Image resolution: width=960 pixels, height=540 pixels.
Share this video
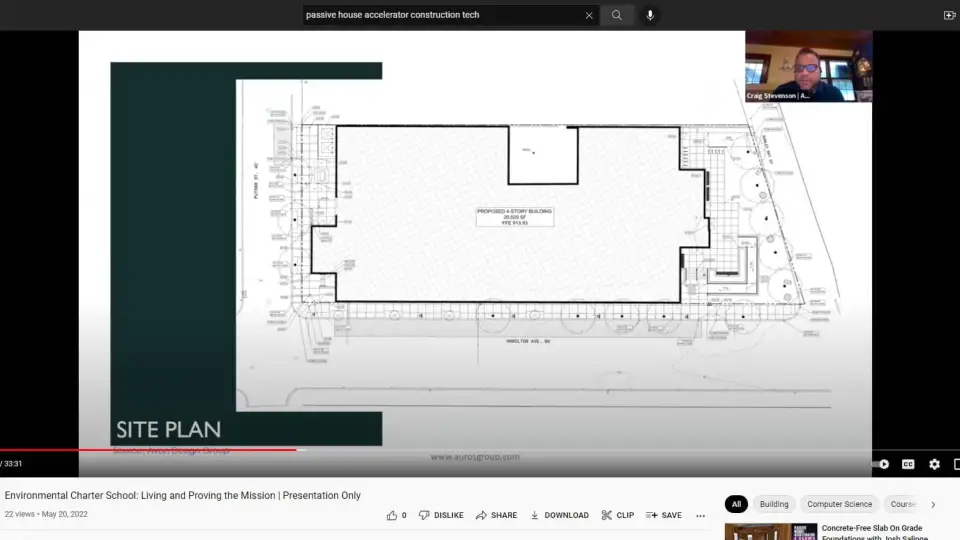[496, 515]
